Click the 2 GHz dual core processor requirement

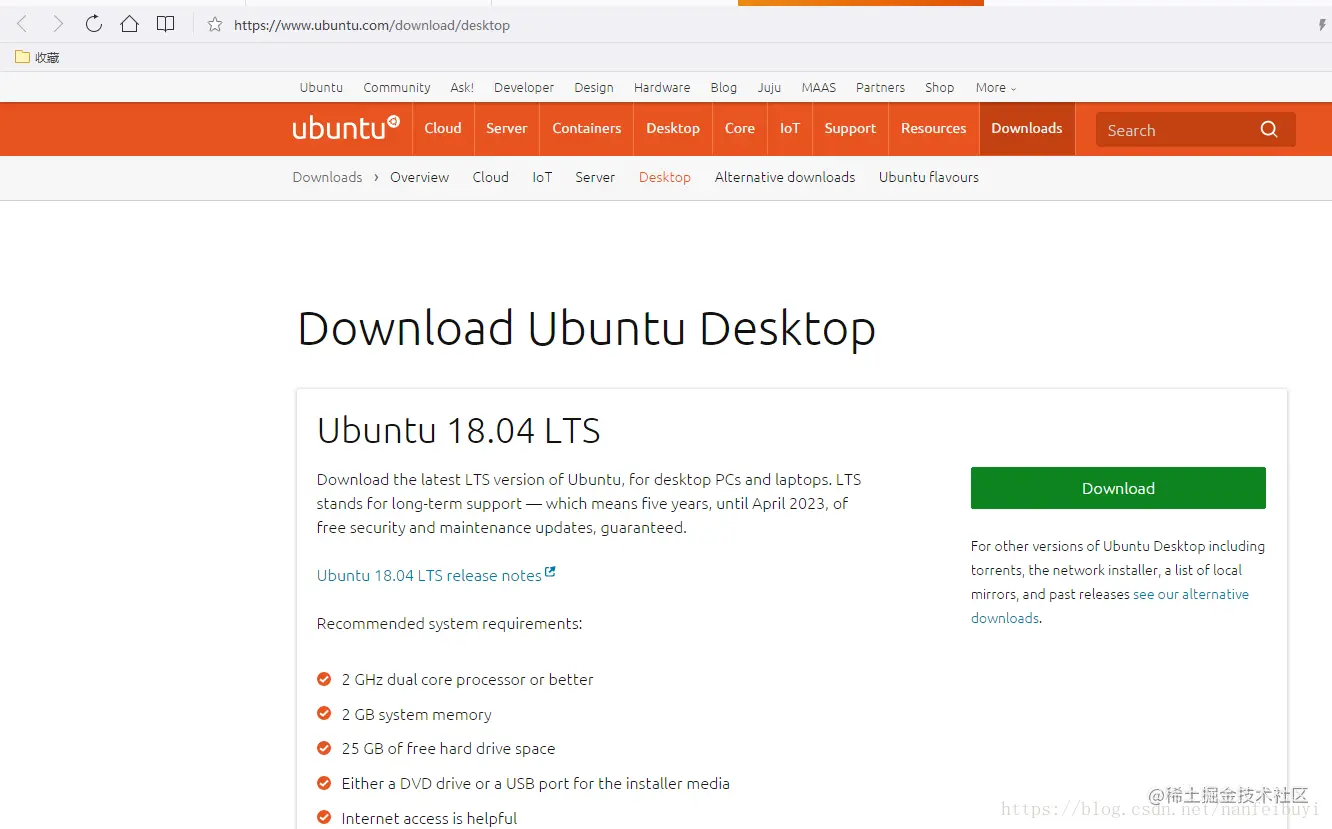tap(467, 679)
